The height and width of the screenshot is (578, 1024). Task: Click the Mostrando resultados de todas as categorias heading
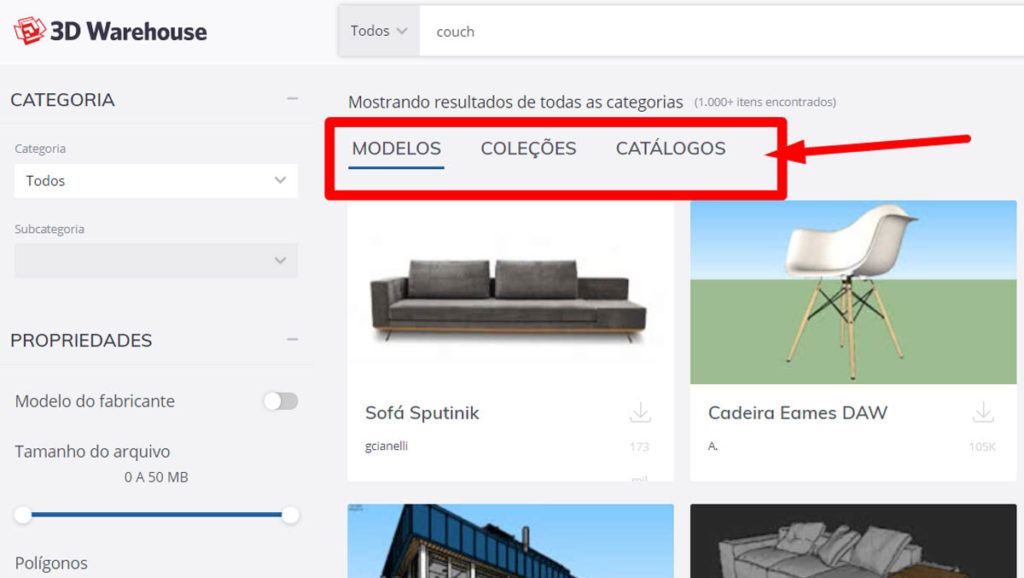[x=515, y=102]
